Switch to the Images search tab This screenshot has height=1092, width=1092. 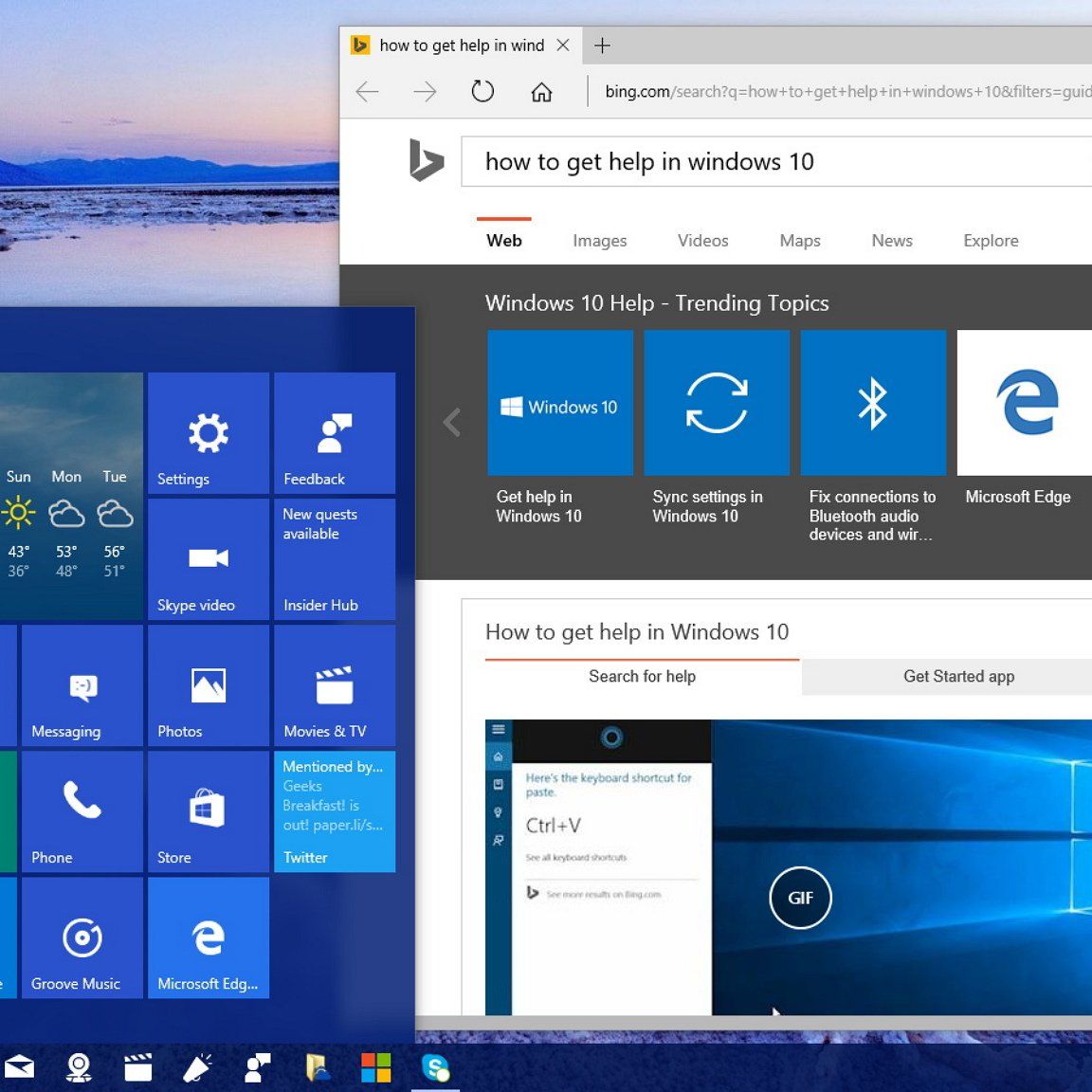(x=600, y=240)
